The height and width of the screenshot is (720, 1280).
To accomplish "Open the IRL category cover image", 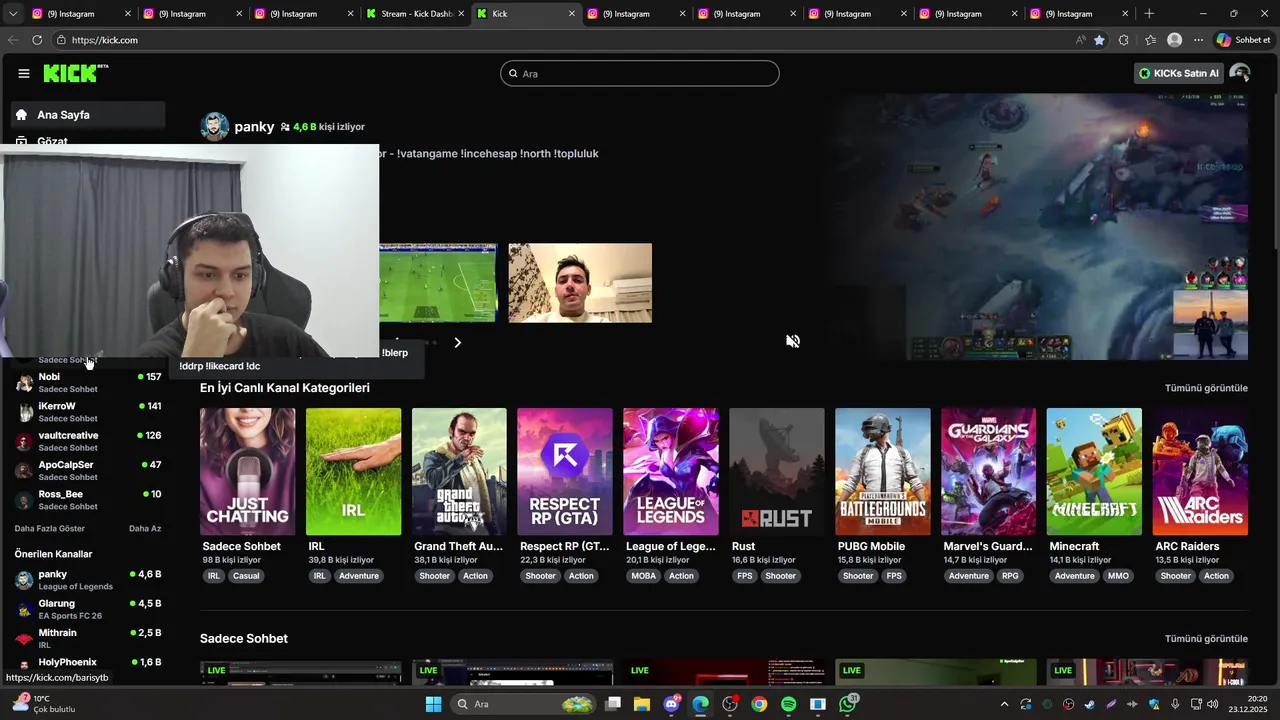I will click(x=353, y=471).
